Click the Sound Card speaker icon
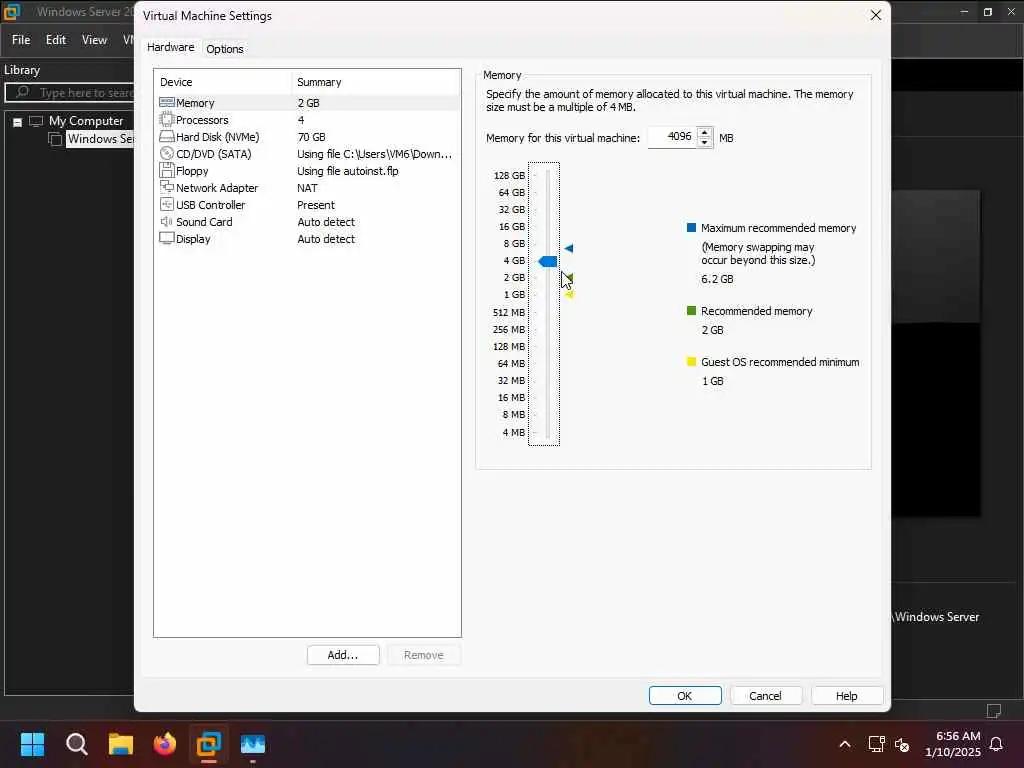 click(x=167, y=221)
